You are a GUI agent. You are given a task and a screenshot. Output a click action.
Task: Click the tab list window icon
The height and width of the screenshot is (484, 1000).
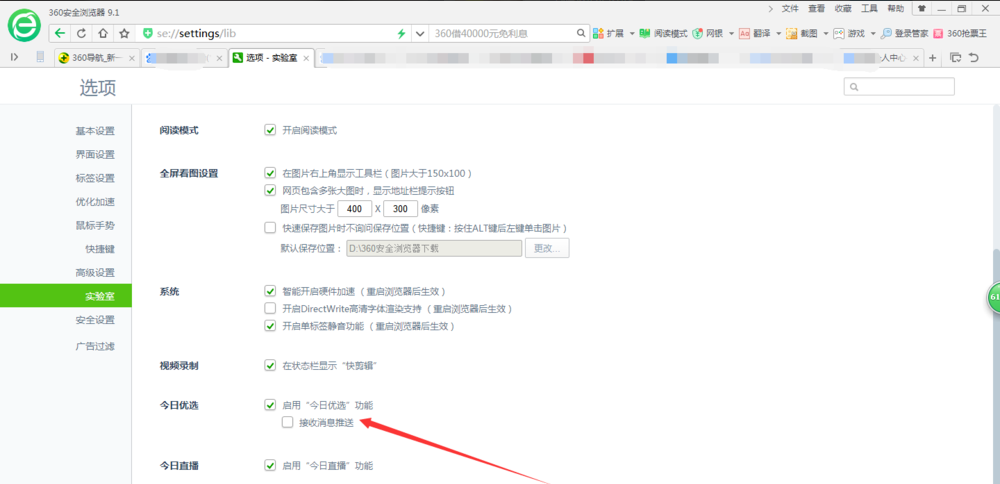coord(955,58)
